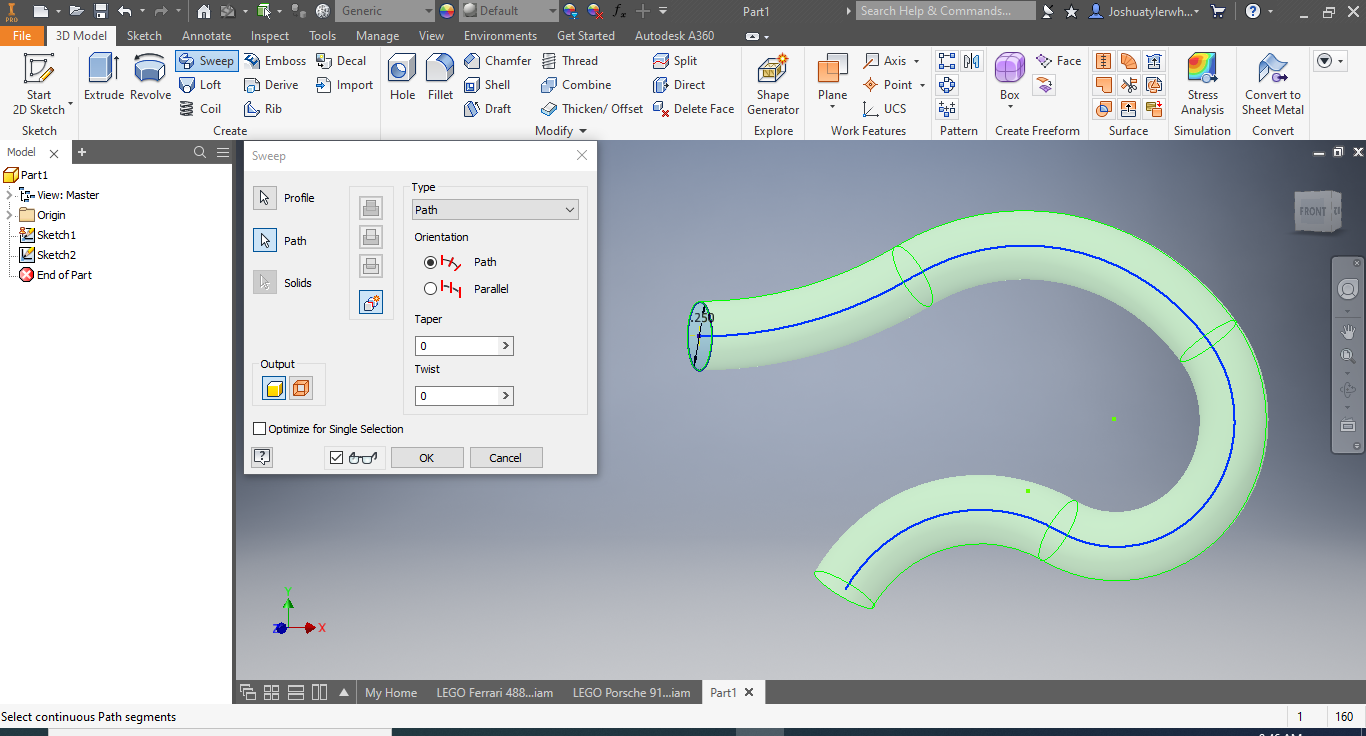This screenshot has width=1366, height=736.
Task: Open the Generic material dropdown
Action: click(x=385, y=11)
